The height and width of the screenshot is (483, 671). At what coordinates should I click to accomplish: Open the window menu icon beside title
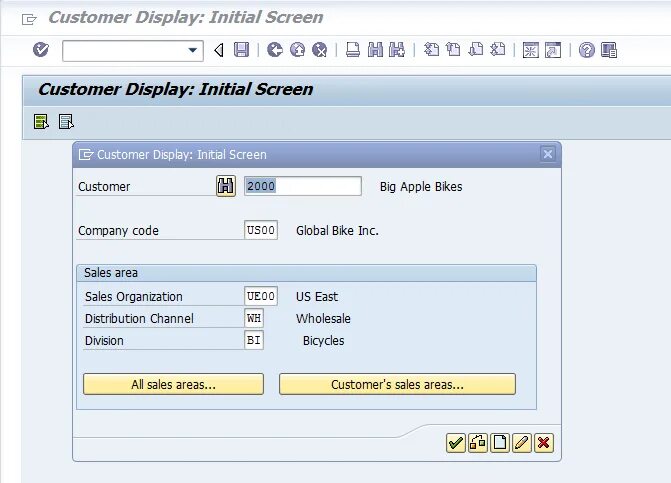[x=29, y=19]
